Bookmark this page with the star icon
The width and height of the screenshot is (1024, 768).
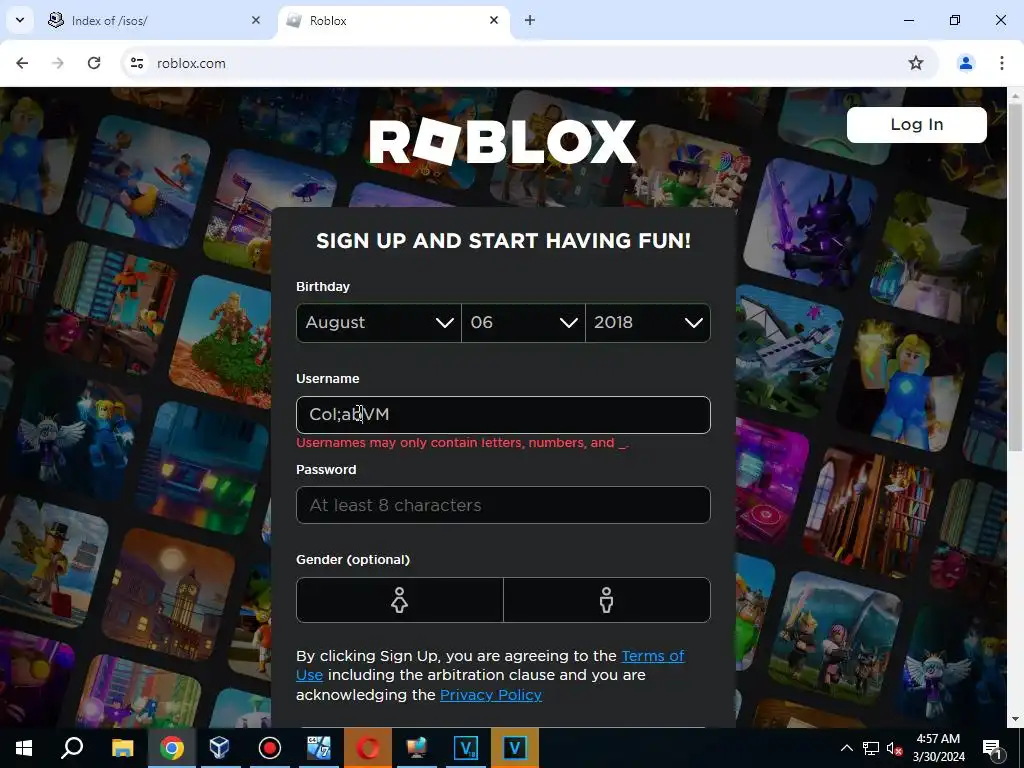916,63
